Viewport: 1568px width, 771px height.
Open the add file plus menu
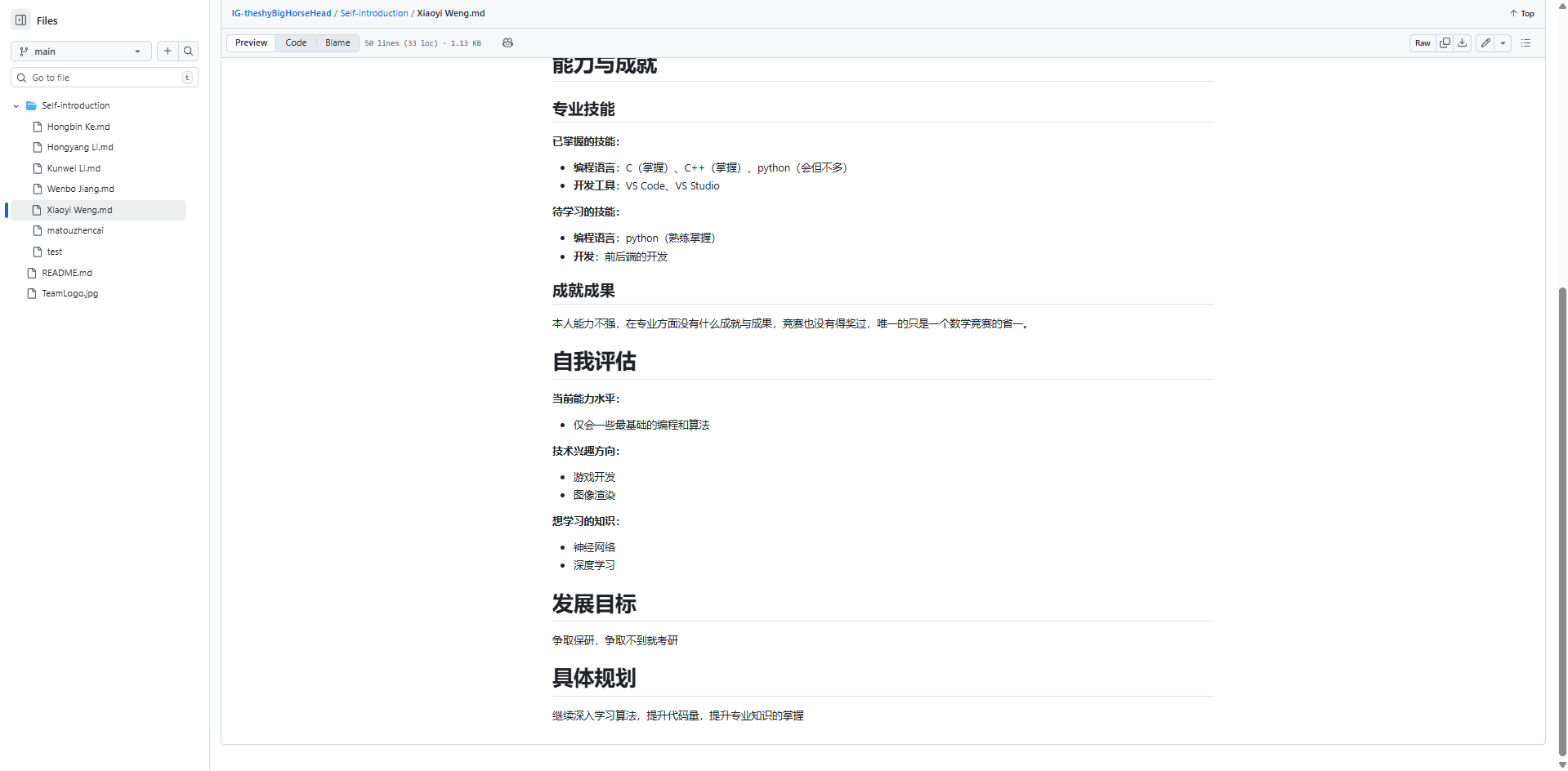(167, 51)
